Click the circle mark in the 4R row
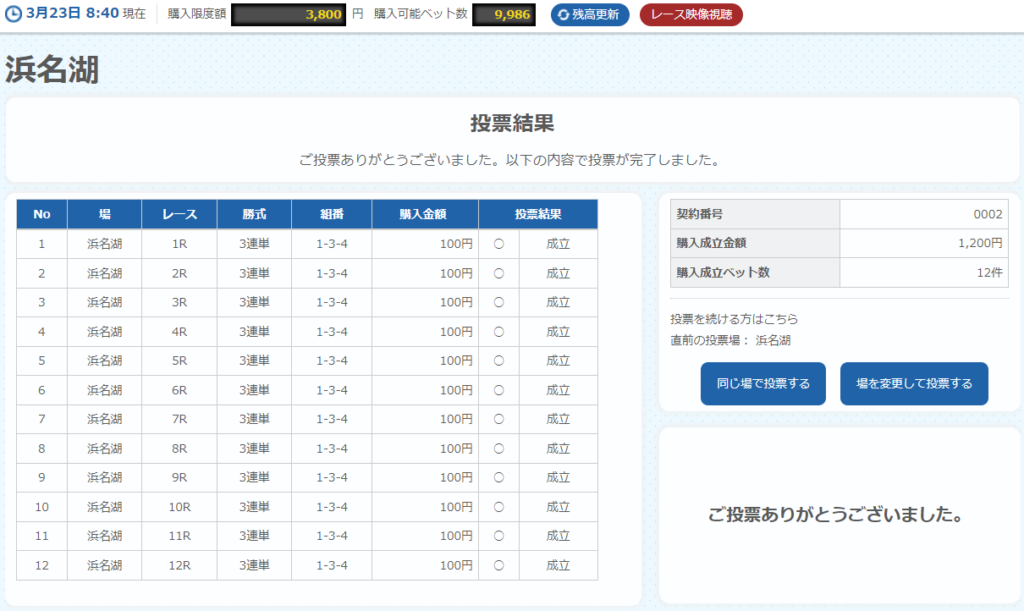Image resolution: width=1024 pixels, height=611 pixels. (x=499, y=332)
